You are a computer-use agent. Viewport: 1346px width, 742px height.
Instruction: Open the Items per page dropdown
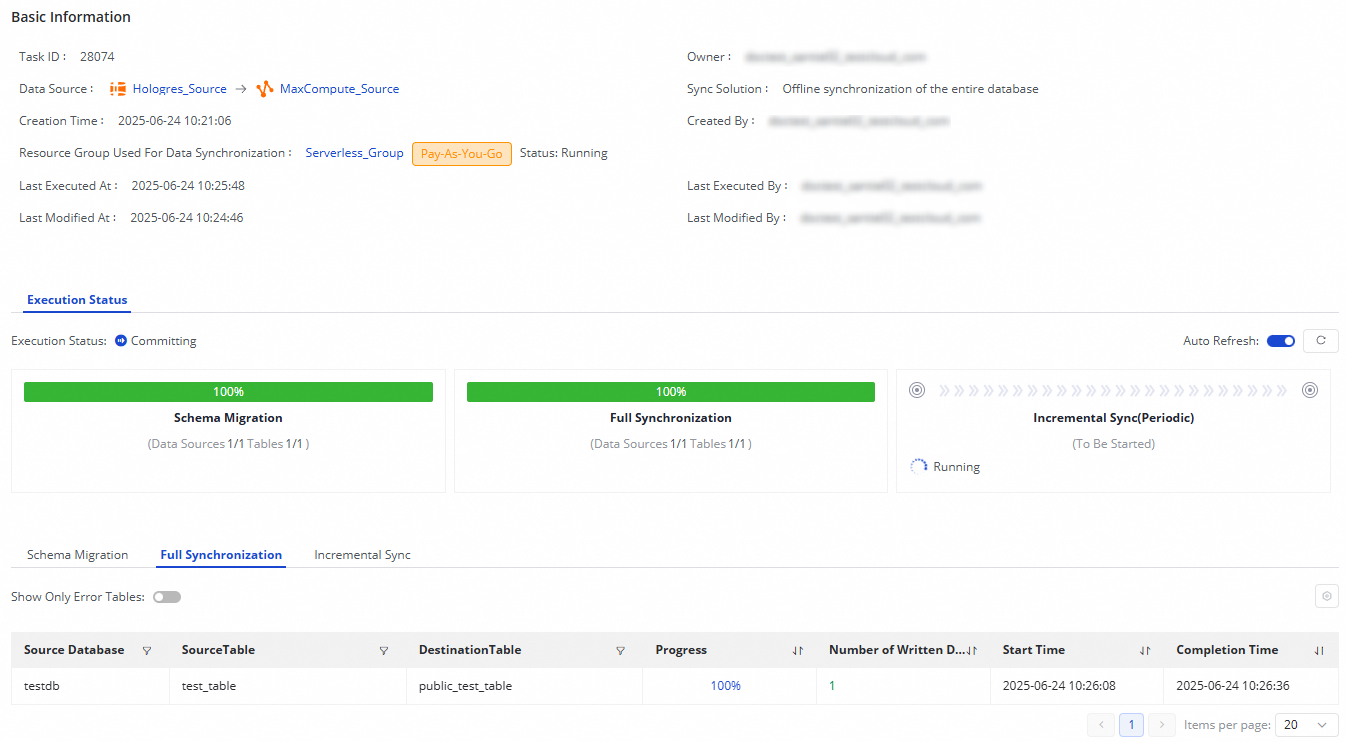[x=1306, y=724]
